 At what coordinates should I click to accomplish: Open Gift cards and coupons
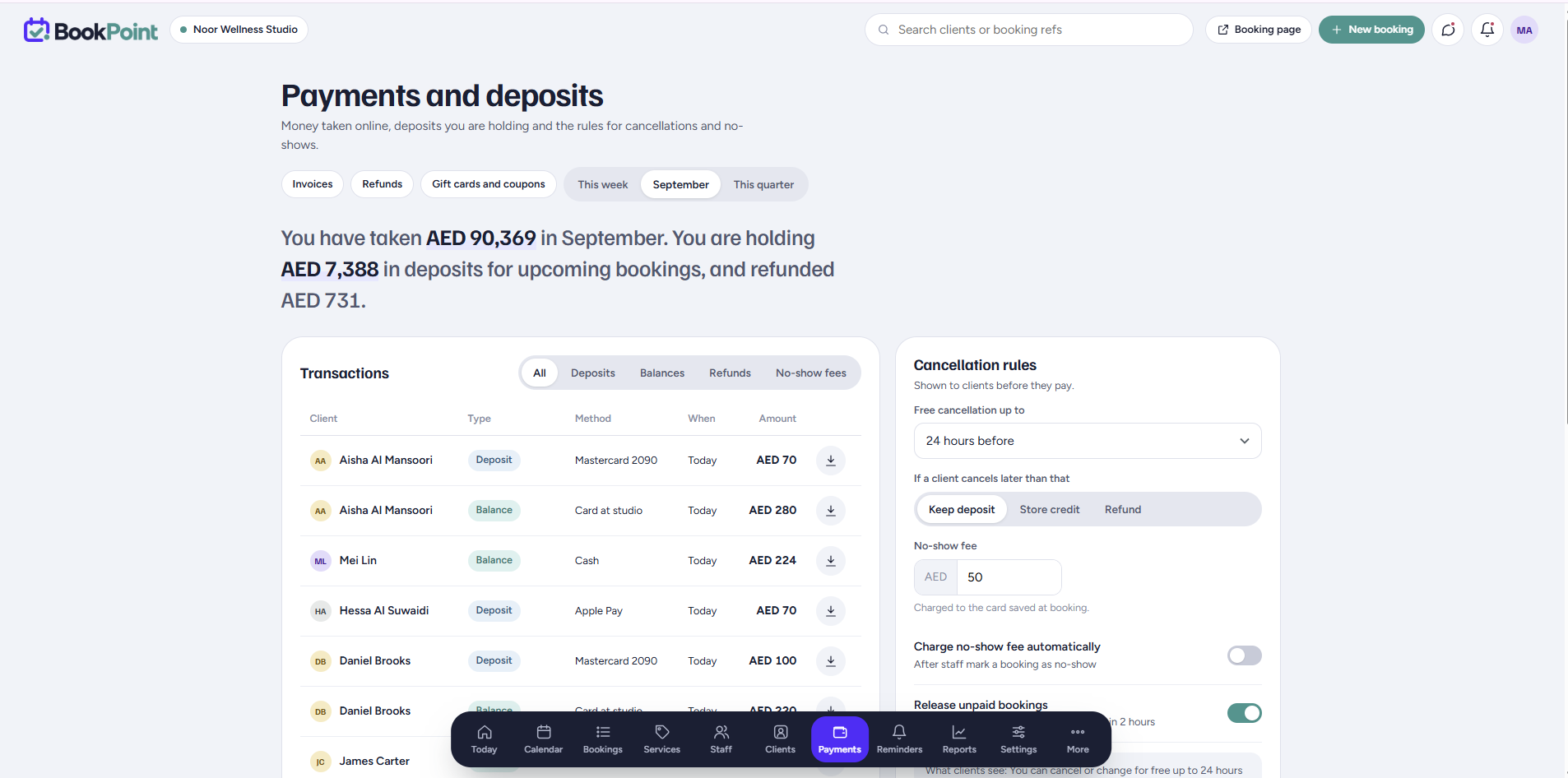click(x=489, y=184)
